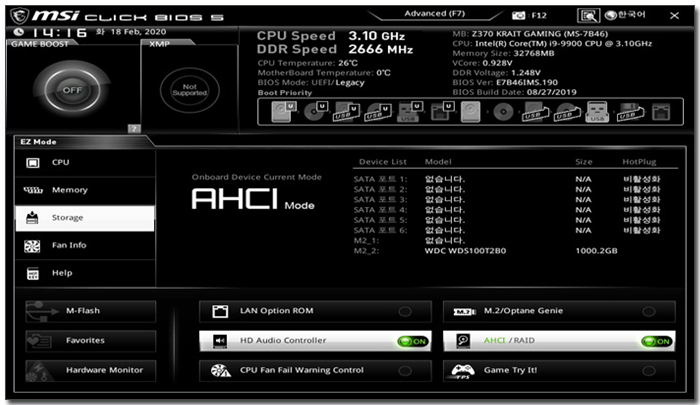Select the Storage section

coord(85,218)
